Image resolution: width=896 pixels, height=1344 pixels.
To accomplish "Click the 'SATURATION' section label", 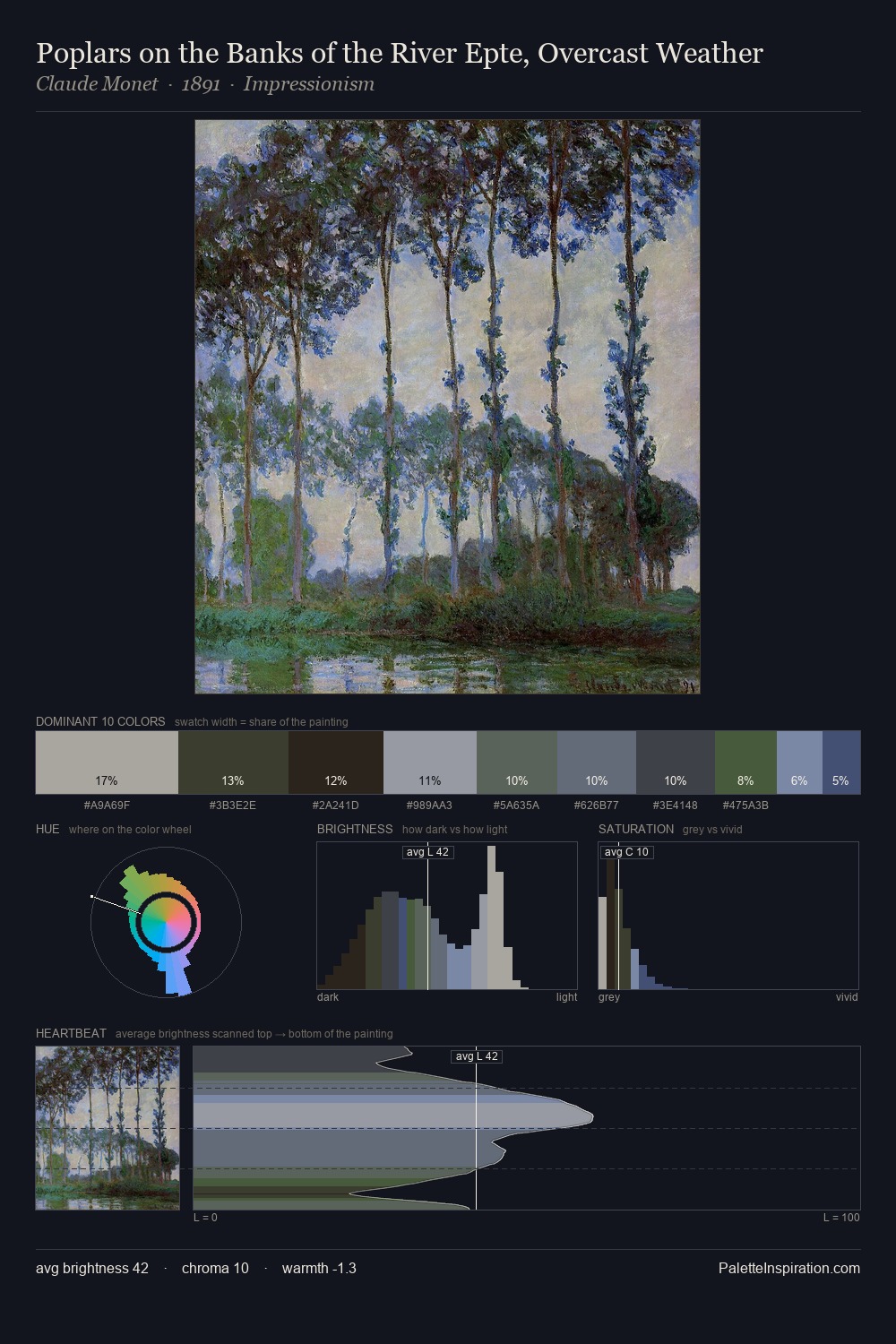I will [x=636, y=829].
